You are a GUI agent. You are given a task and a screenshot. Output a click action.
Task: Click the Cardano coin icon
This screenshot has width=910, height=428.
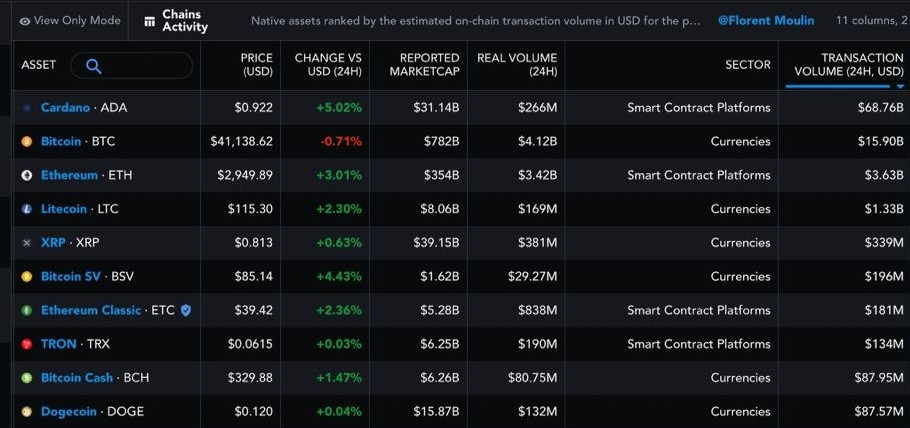[27, 108]
